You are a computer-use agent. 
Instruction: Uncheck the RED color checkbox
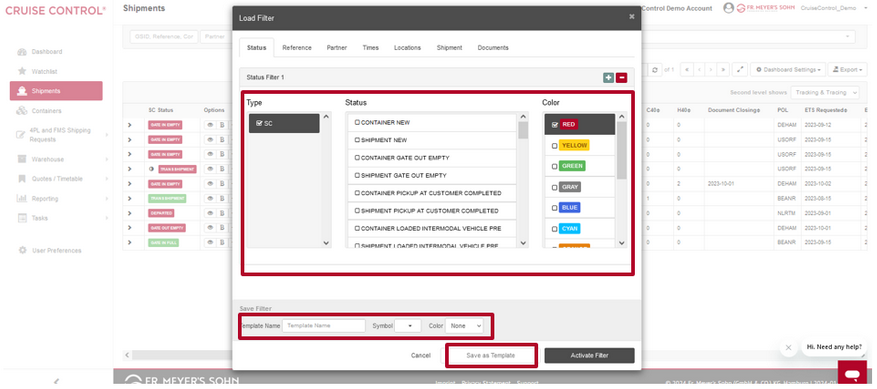point(555,125)
